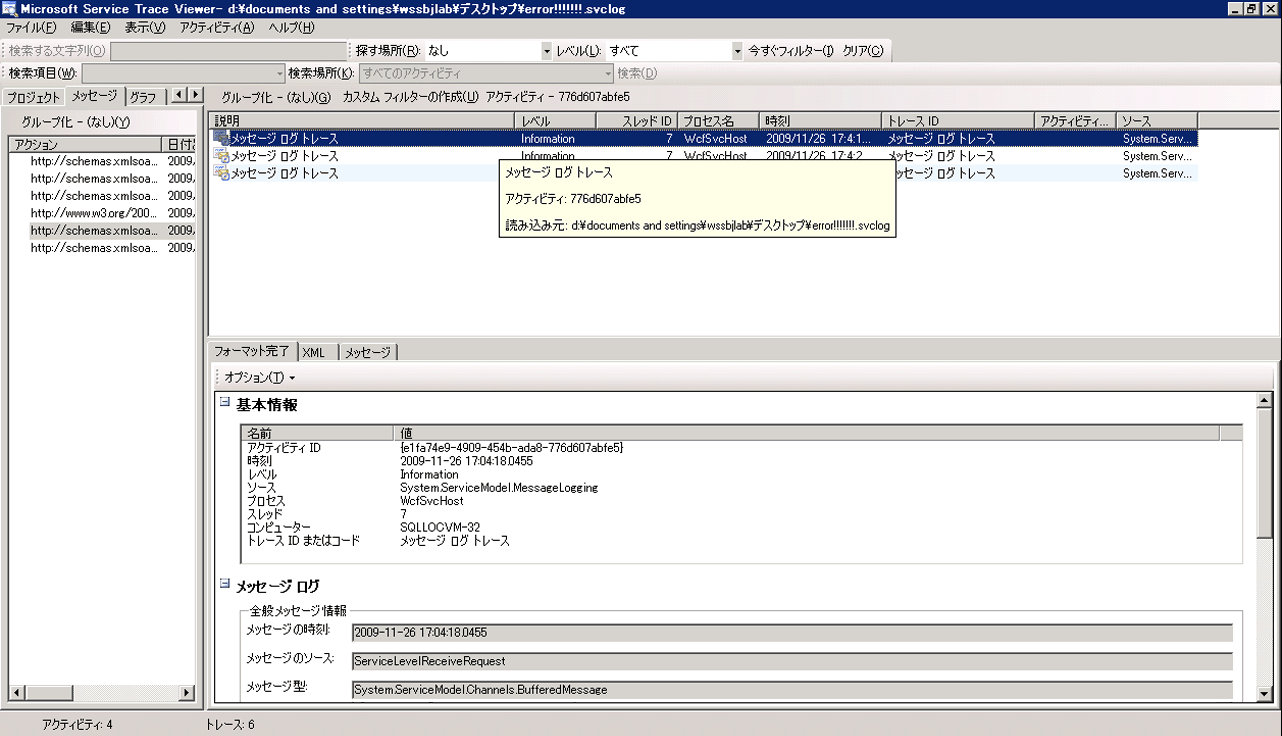Click トレース: 6 in the status bar
Image resolution: width=1282 pixels, height=736 pixels.
tap(230, 725)
